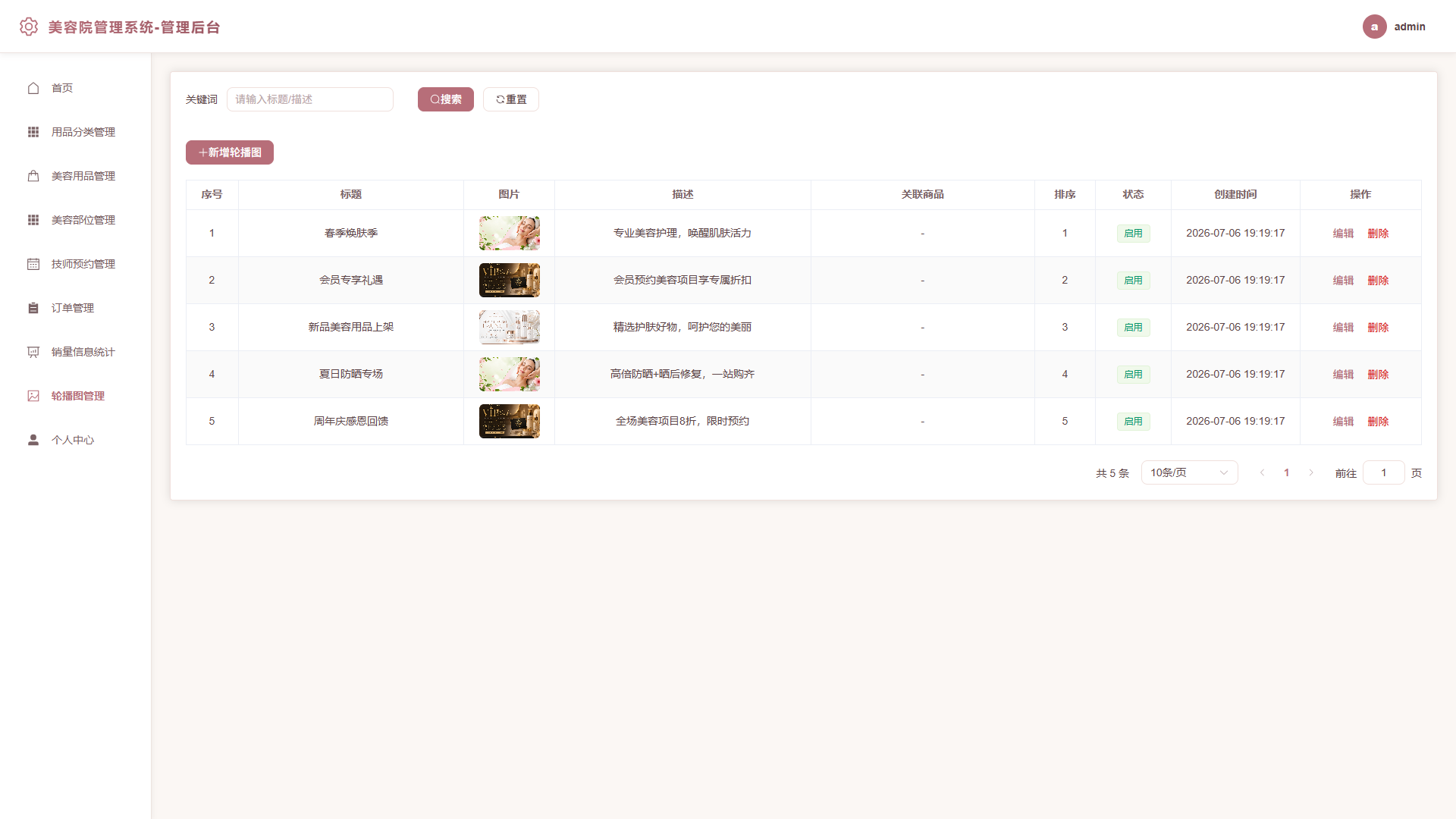Click the 搜索 button

coord(446,99)
